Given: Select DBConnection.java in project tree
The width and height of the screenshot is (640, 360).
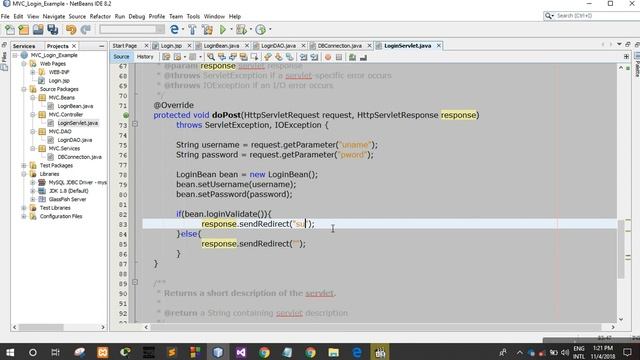Looking at the screenshot, I should click(x=79, y=157).
